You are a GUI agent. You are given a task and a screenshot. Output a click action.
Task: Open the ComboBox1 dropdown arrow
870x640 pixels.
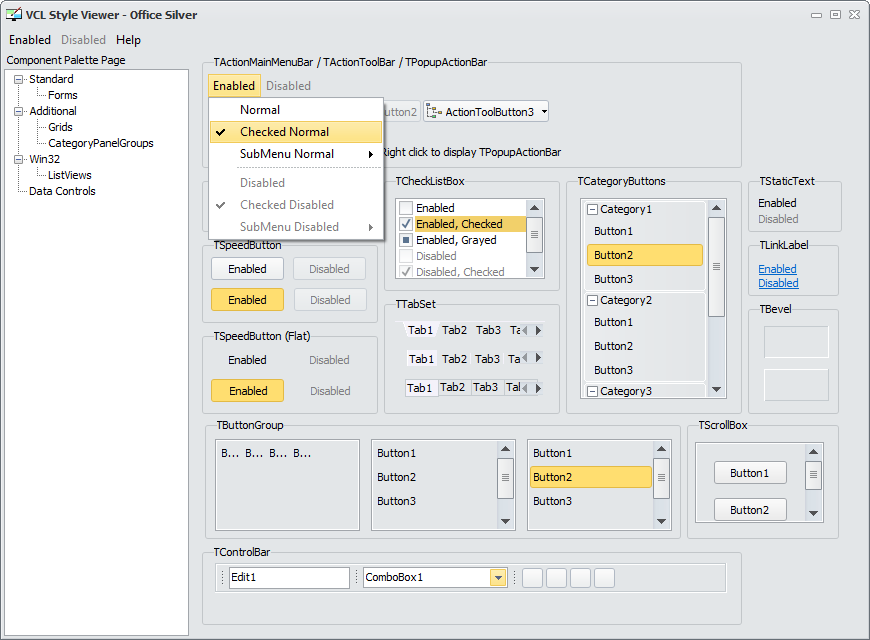coord(498,578)
